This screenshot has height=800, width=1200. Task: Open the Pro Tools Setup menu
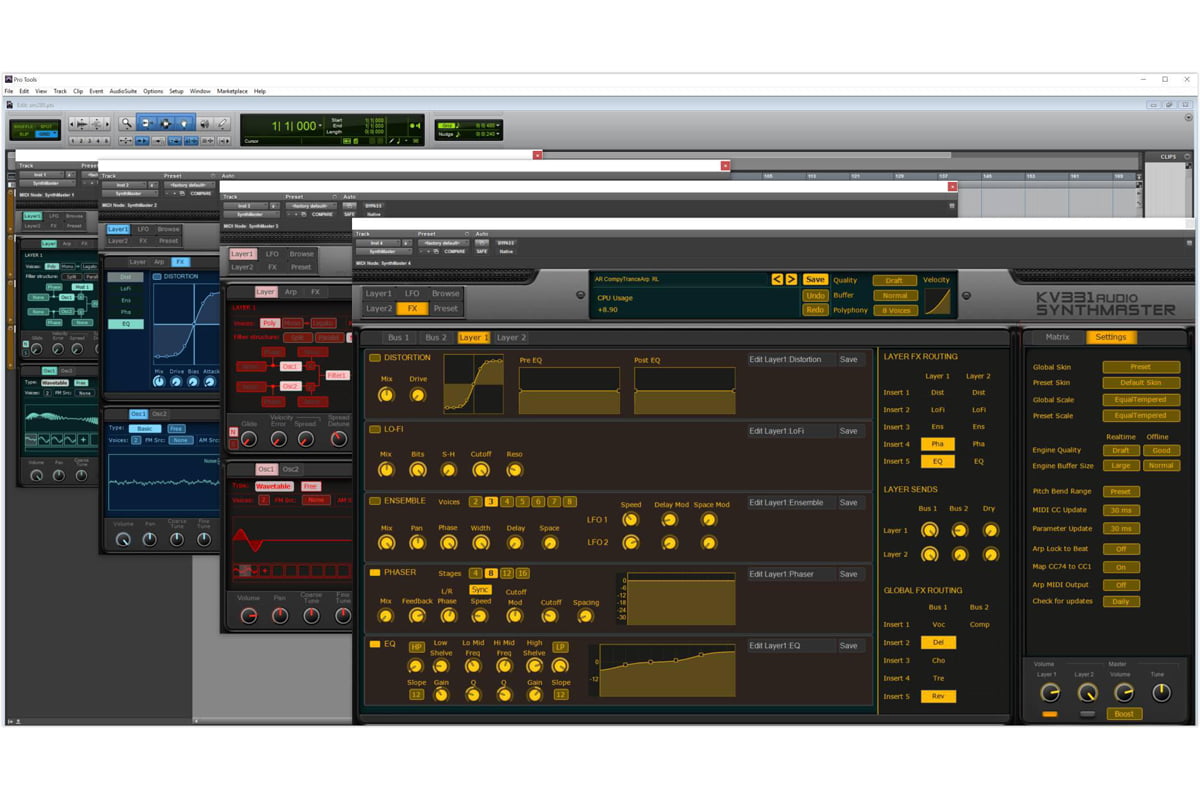[x=176, y=91]
